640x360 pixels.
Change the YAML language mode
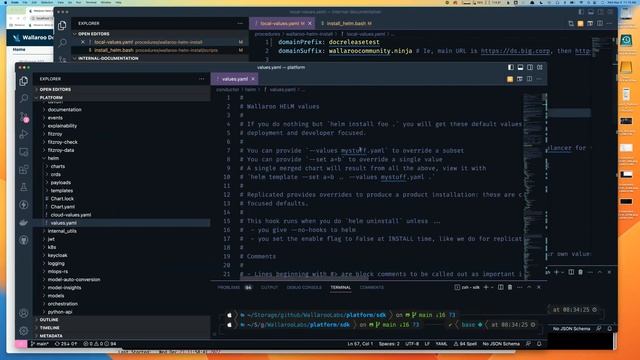pos(441,344)
